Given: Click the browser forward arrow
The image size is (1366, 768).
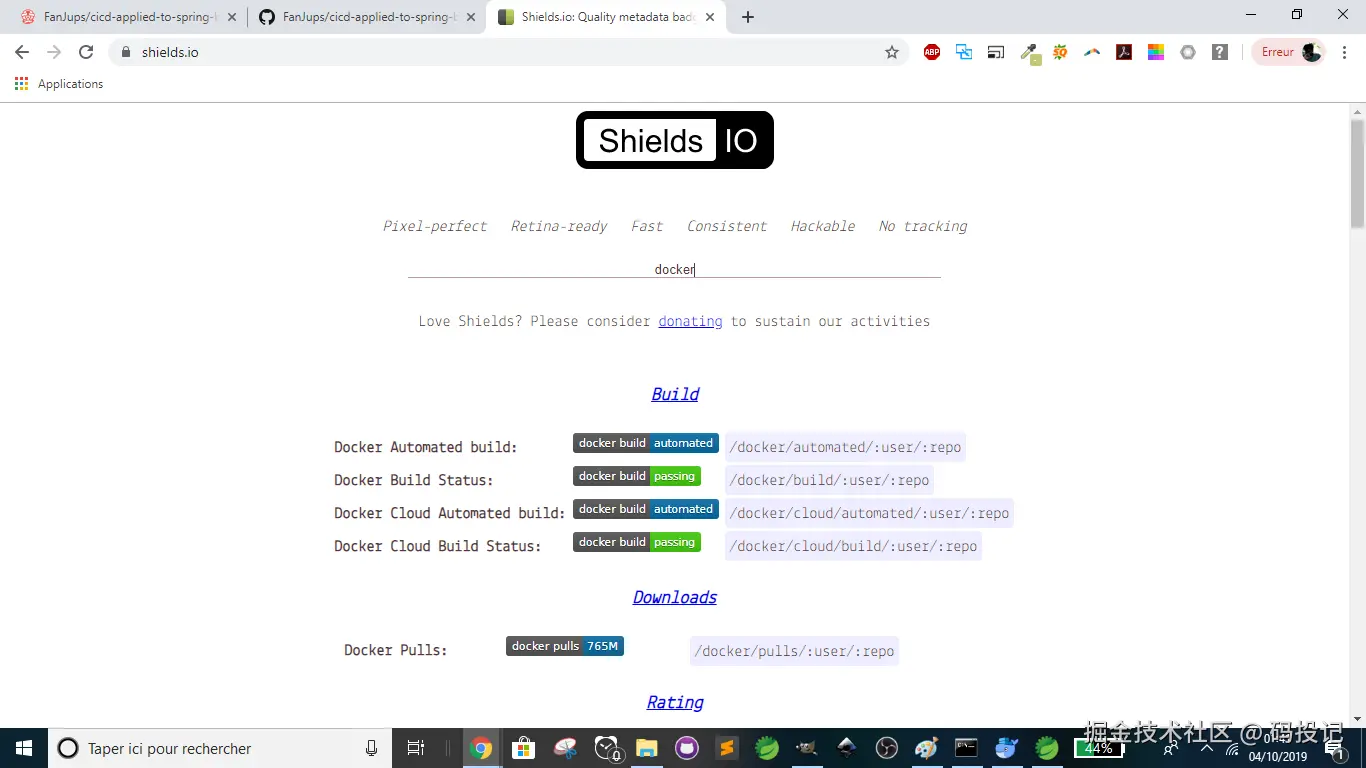Looking at the screenshot, I should [x=54, y=52].
